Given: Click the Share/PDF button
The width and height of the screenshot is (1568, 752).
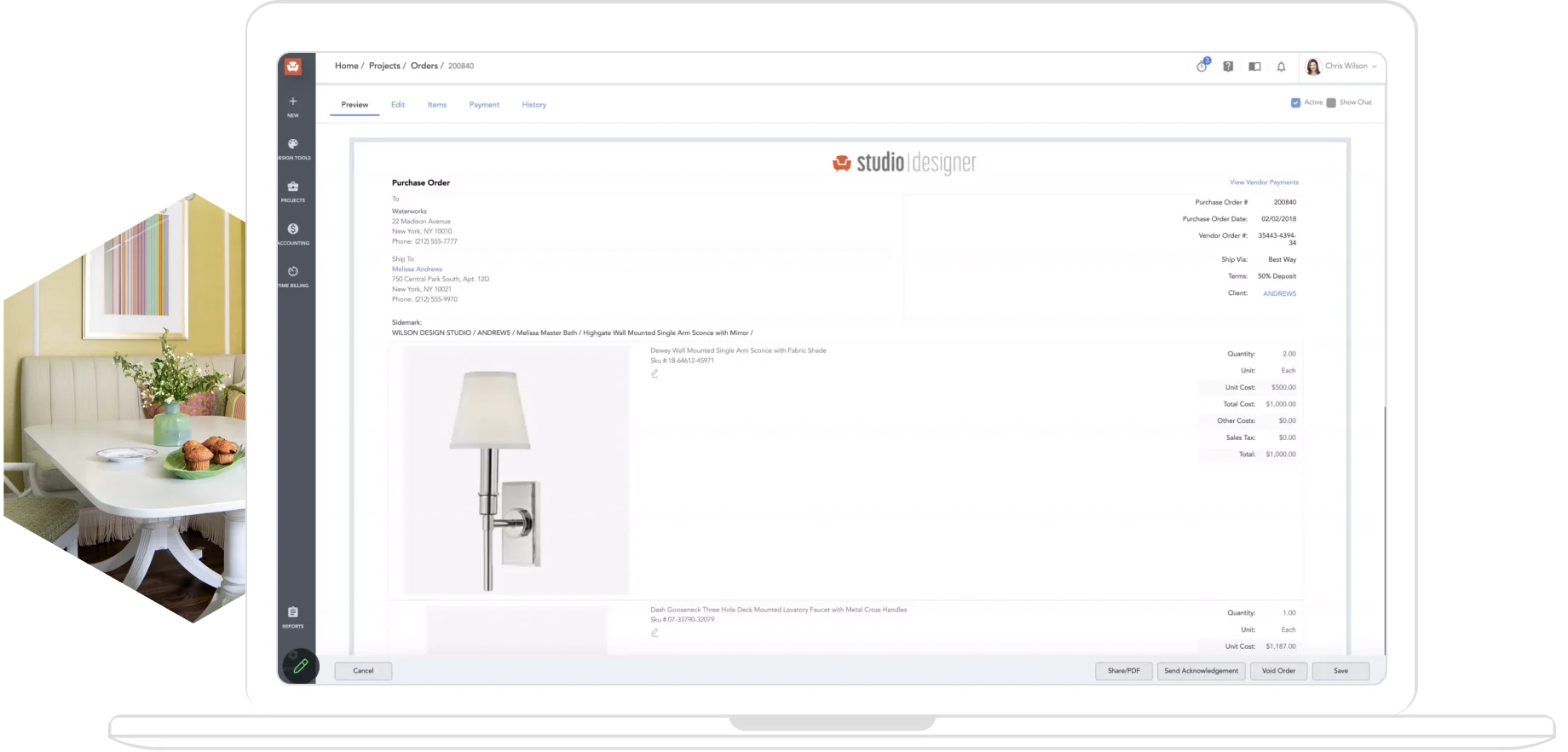Looking at the screenshot, I should (x=1123, y=671).
